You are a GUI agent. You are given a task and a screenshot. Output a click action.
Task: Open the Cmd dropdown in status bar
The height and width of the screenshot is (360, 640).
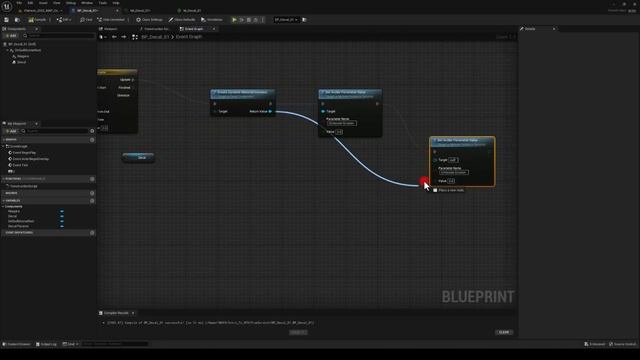click(x=70, y=344)
